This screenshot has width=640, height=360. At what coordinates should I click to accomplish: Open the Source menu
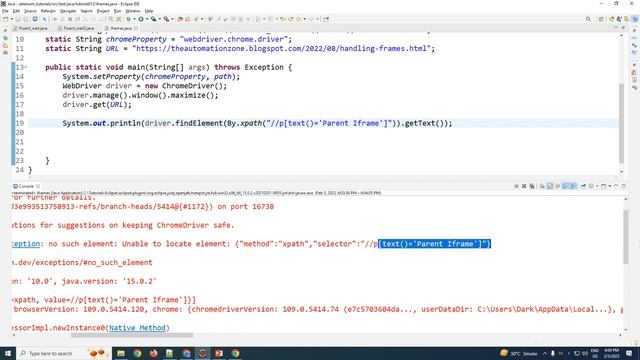pos(30,11)
